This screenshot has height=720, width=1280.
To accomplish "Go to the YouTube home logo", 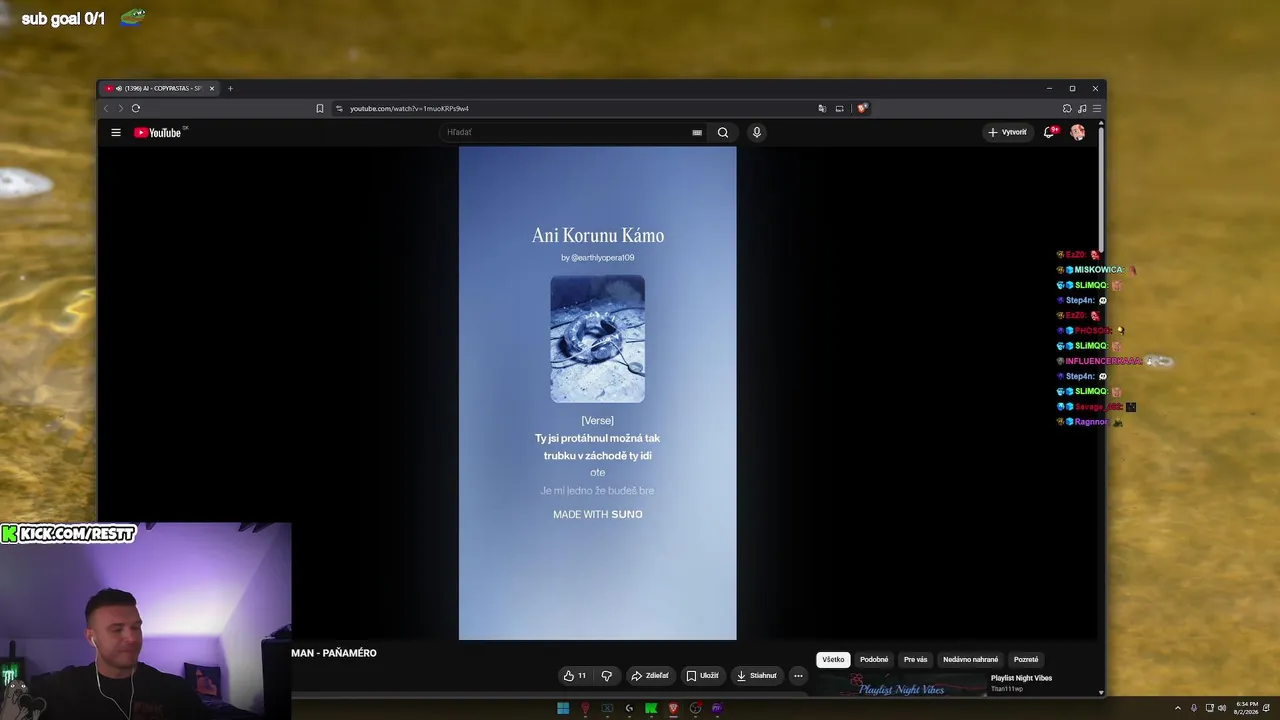I will (158, 132).
